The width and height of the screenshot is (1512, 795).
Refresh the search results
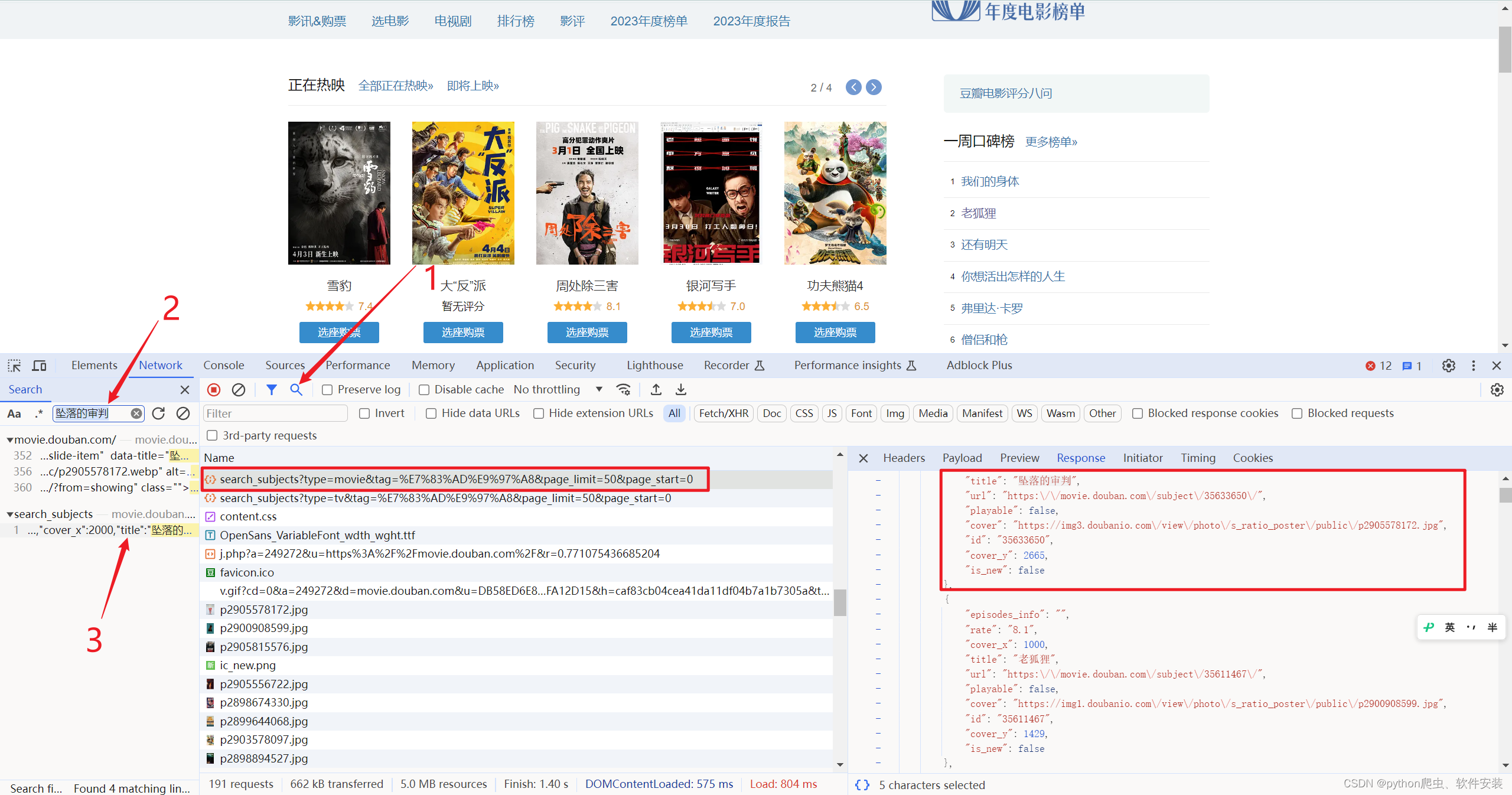pyautogui.click(x=158, y=413)
